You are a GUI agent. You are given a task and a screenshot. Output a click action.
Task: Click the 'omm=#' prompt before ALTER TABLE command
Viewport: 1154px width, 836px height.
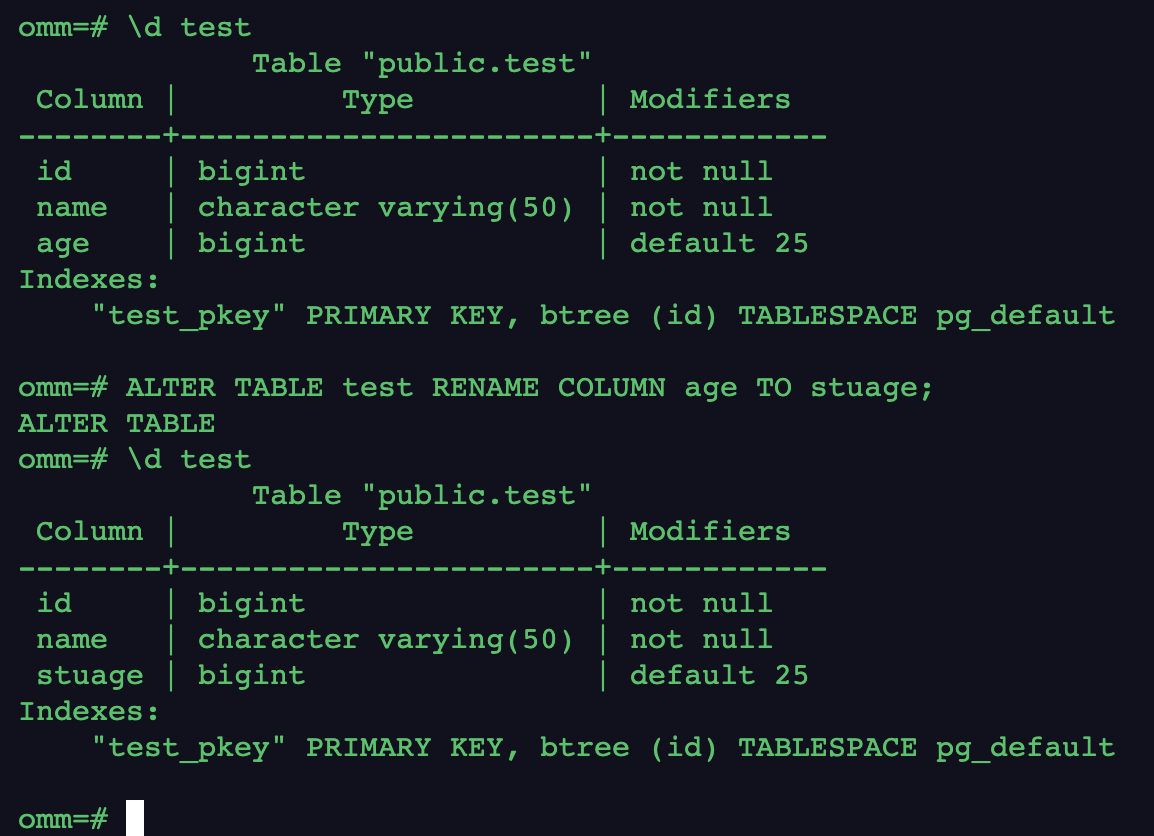coord(62,387)
